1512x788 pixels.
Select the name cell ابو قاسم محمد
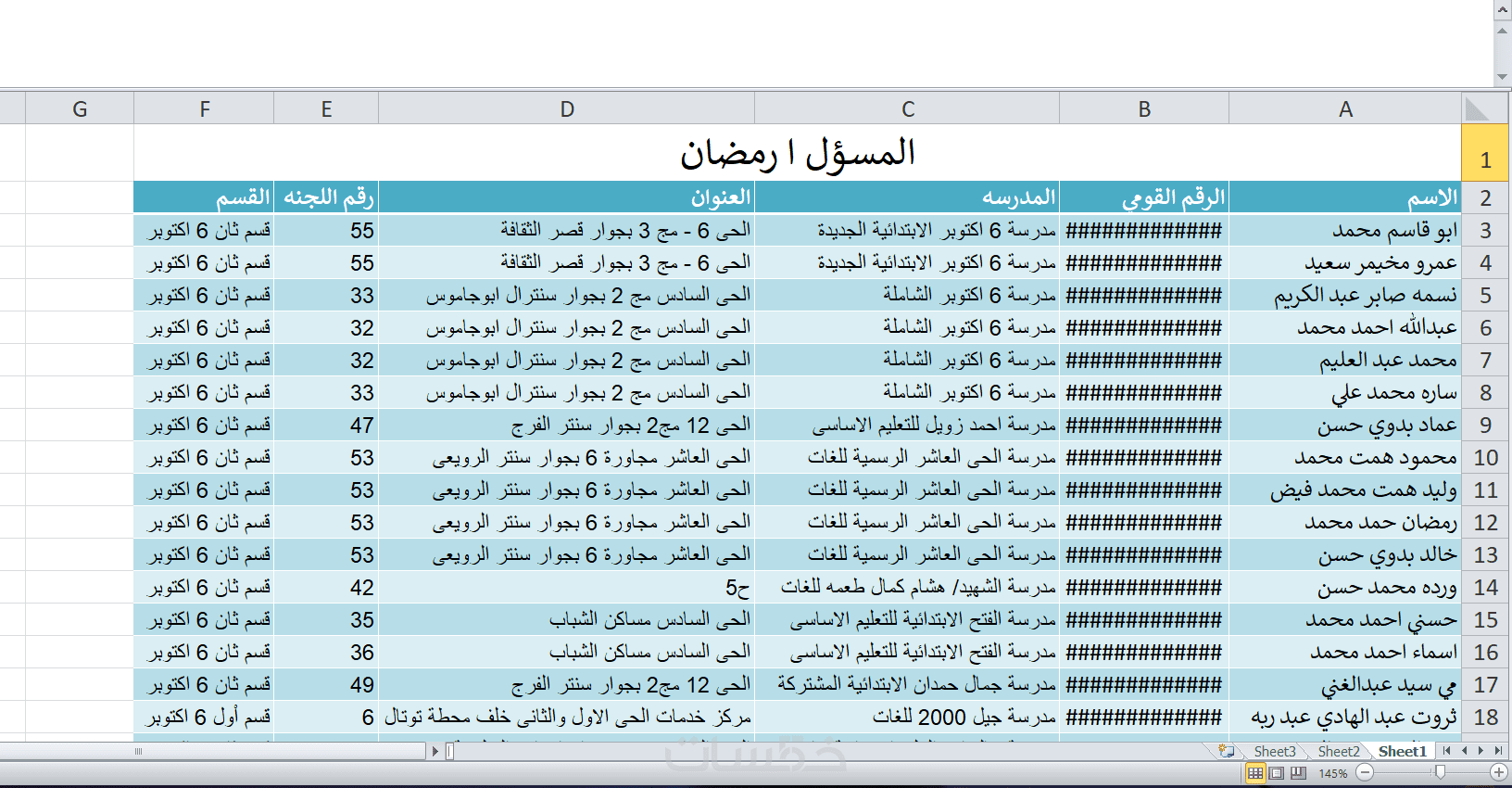pyautogui.click(x=1345, y=230)
